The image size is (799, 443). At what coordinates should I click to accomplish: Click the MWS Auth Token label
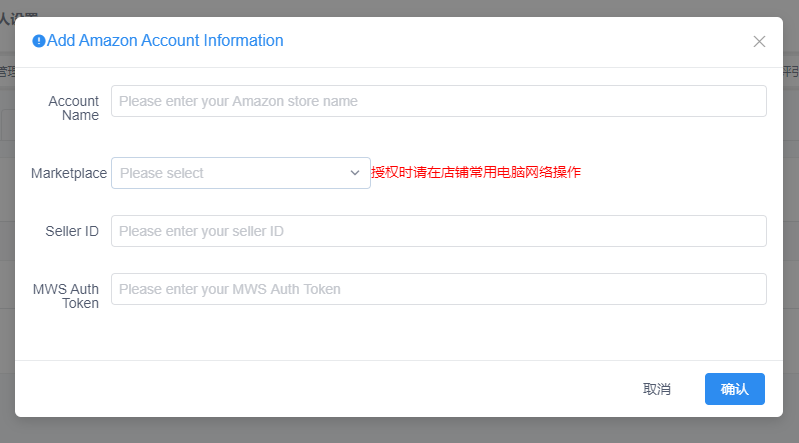click(66, 296)
